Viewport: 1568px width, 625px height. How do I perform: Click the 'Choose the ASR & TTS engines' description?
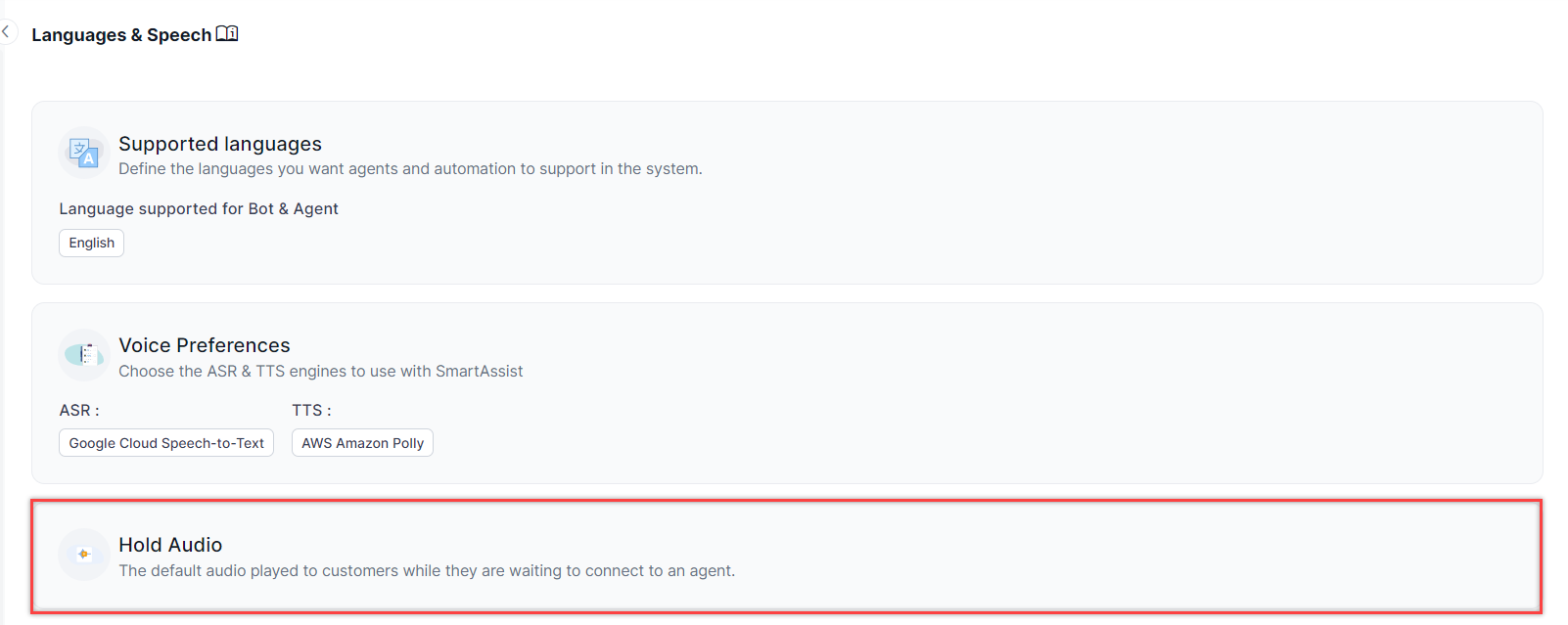(x=321, y=372)
